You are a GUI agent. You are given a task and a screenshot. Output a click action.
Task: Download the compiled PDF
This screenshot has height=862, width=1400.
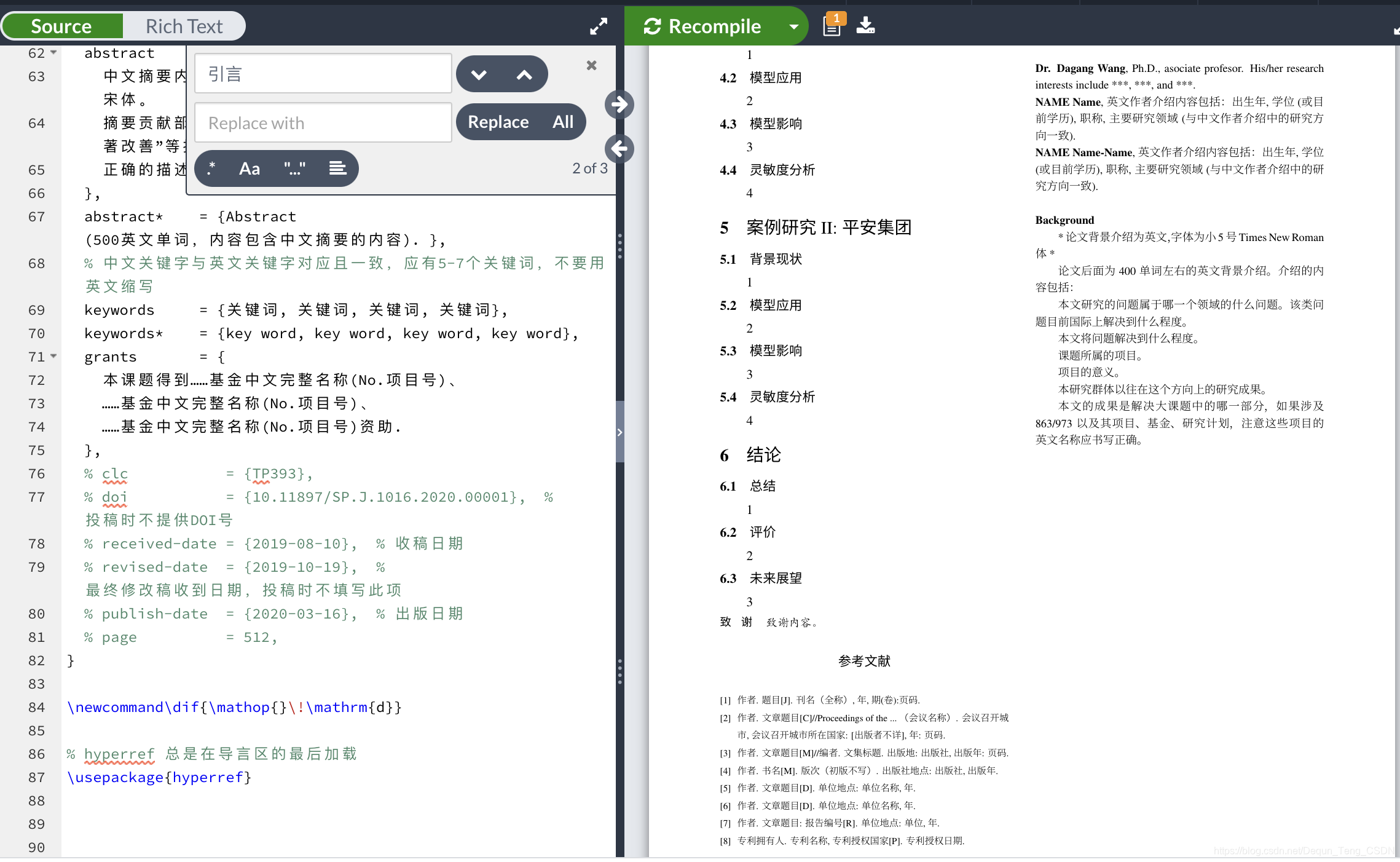point(866,25)
